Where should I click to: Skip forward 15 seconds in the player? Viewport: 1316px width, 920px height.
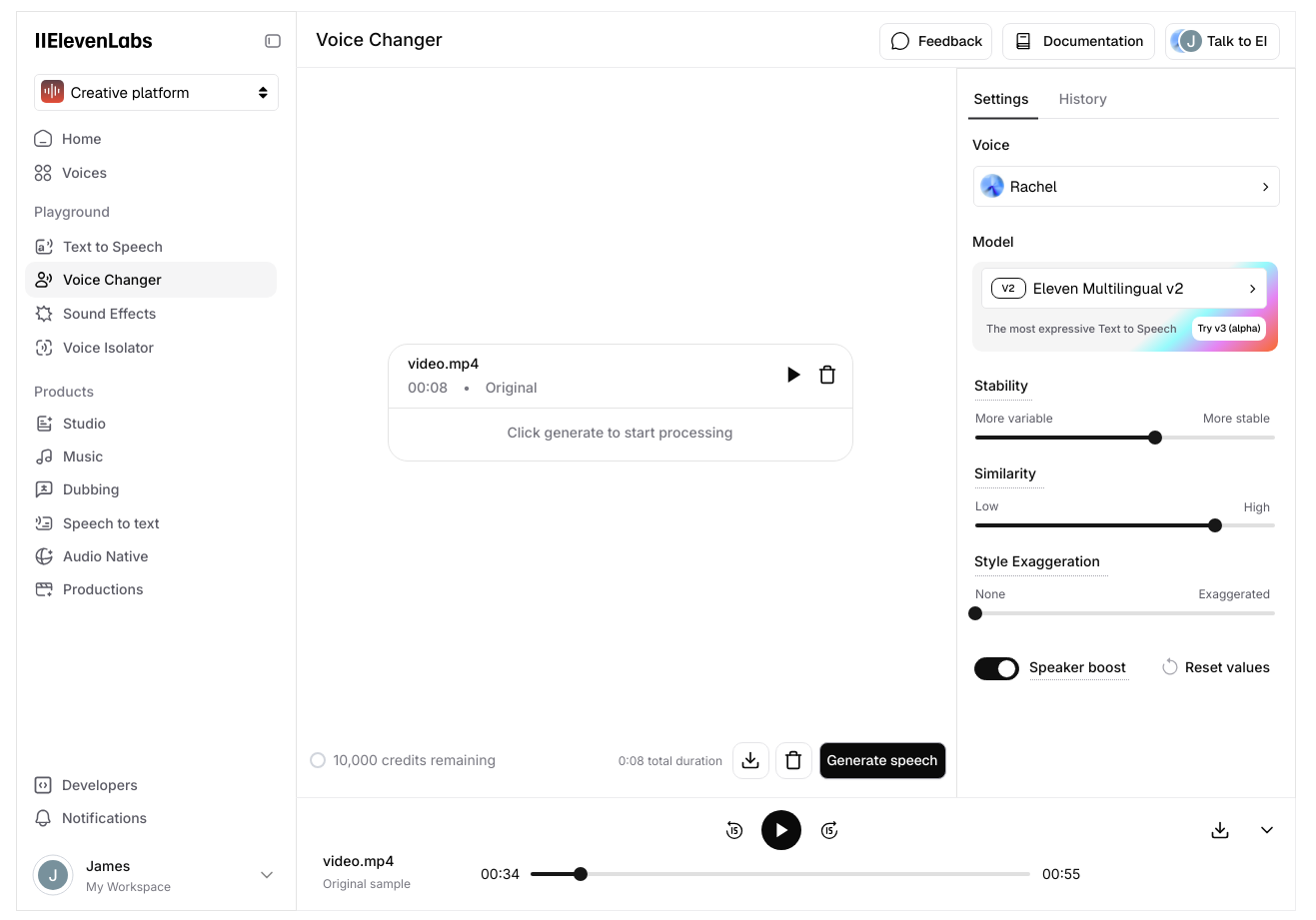829,830
